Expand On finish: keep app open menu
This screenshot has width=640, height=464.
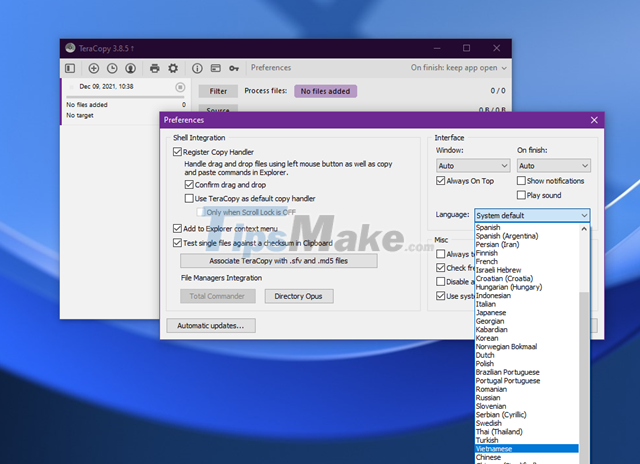point(459,68)
